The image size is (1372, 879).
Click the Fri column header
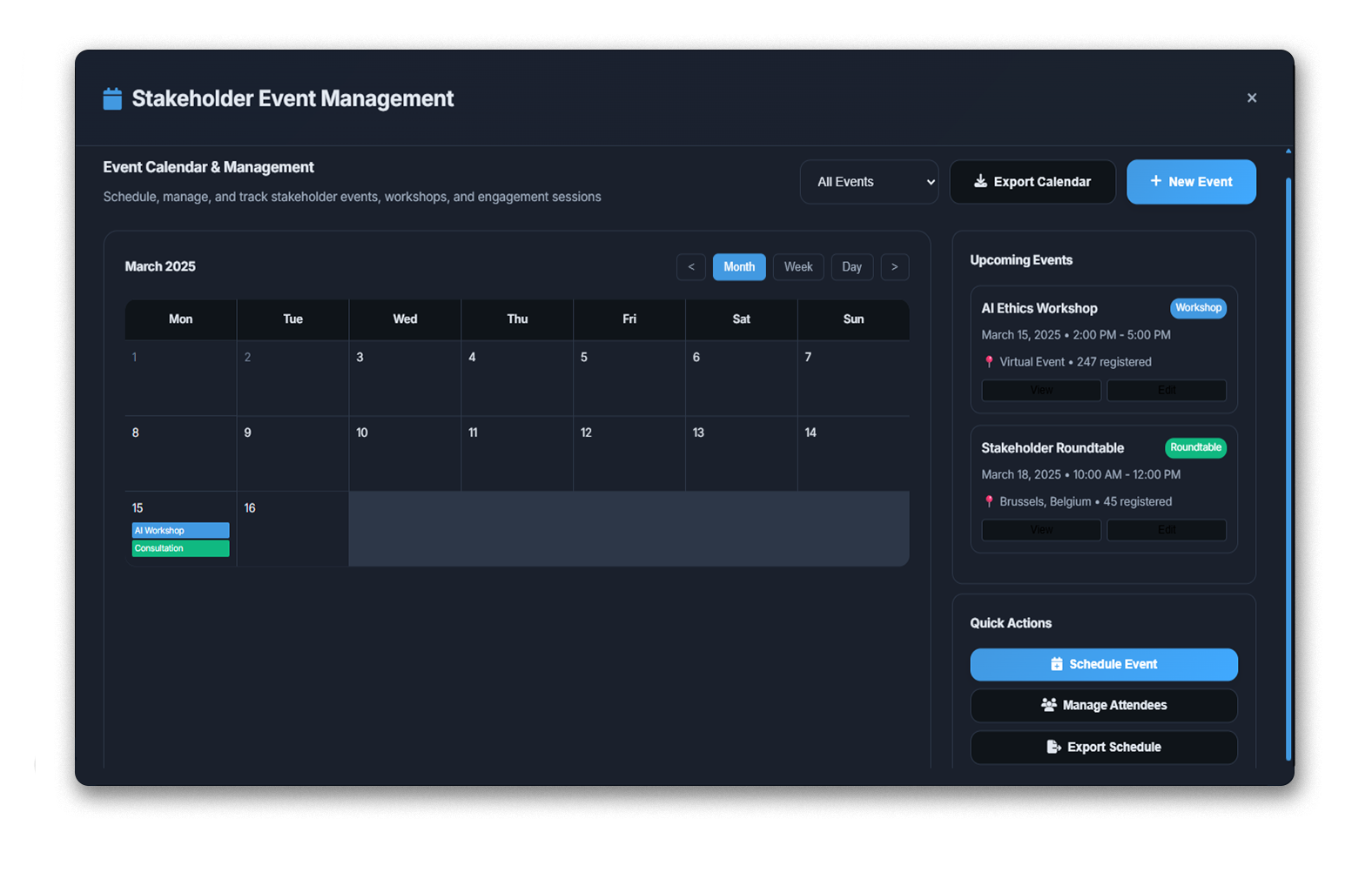pos(629,319)
